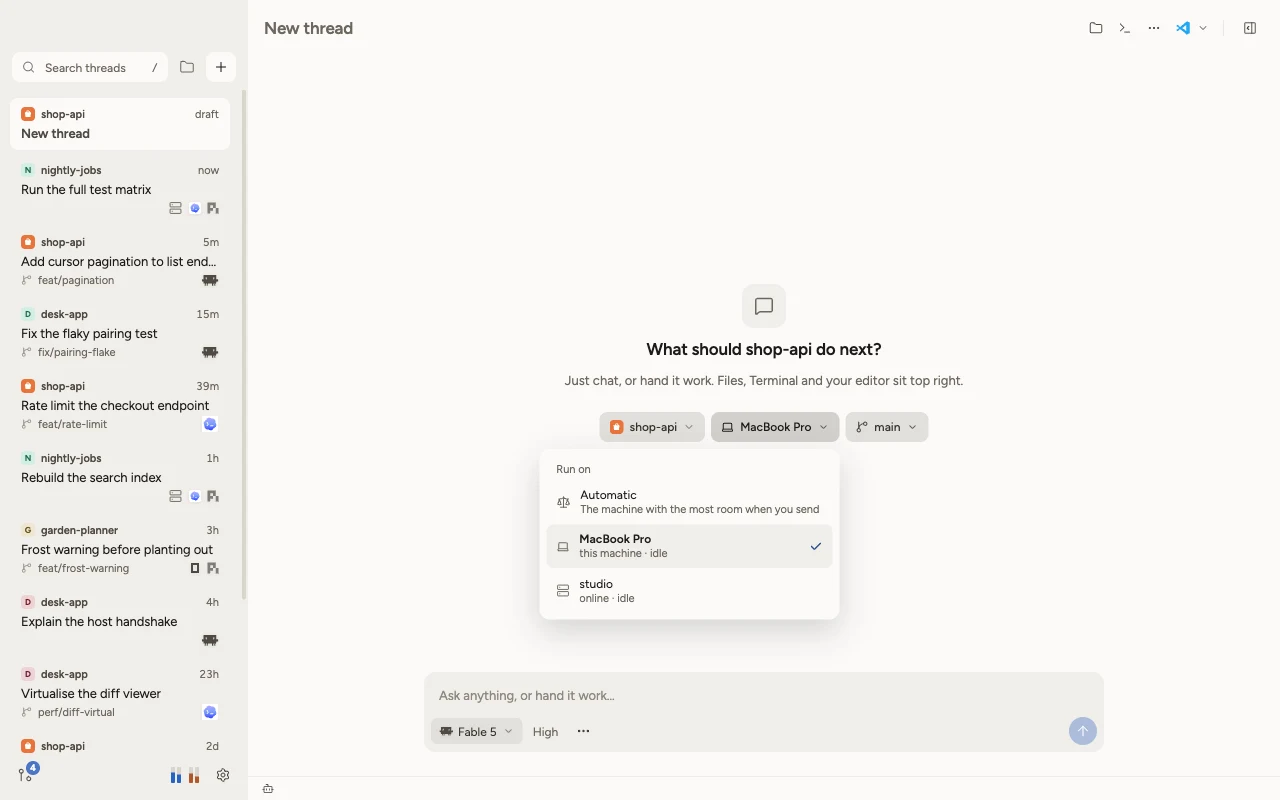1280x800 pixels.
Task: Click the feat/frost-warning branch label
Action: 83,568
